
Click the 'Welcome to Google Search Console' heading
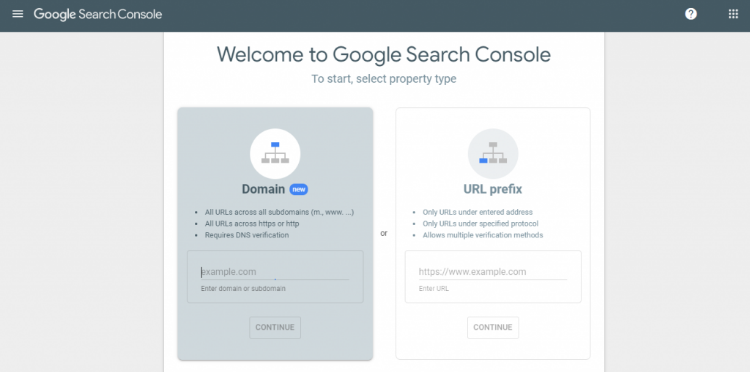[384, 55]
